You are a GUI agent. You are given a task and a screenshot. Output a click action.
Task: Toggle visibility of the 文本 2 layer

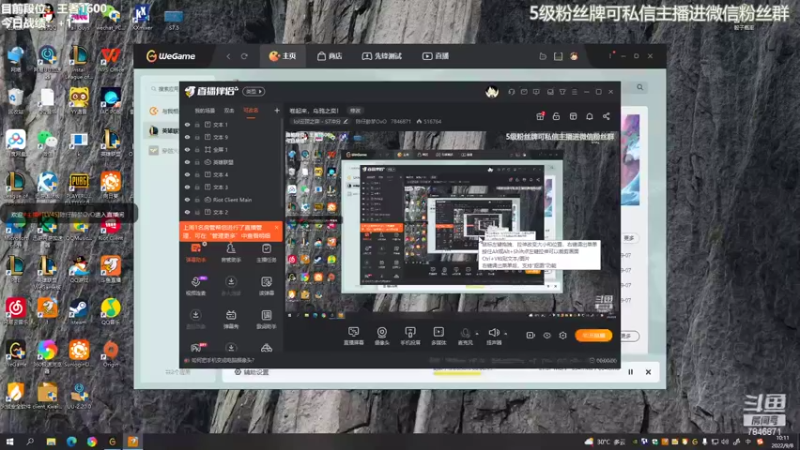187,212
